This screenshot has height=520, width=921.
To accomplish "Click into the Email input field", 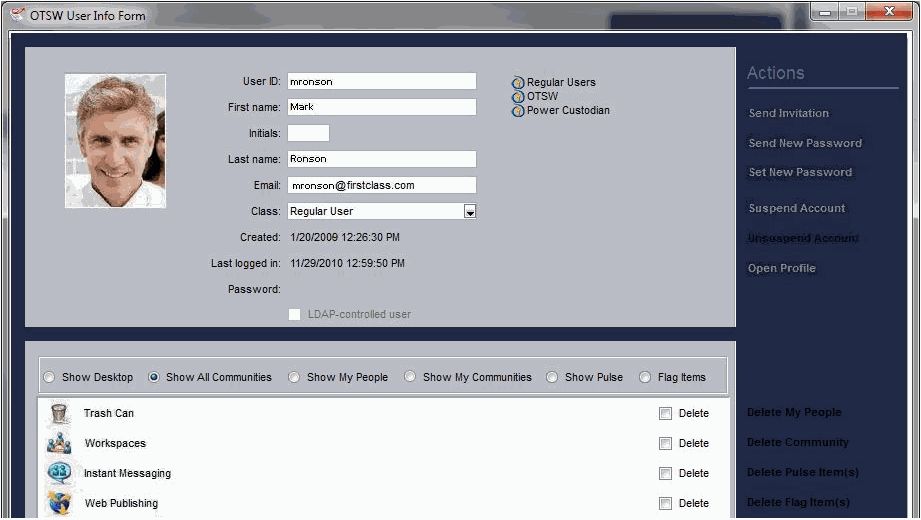I will (381, 186).
